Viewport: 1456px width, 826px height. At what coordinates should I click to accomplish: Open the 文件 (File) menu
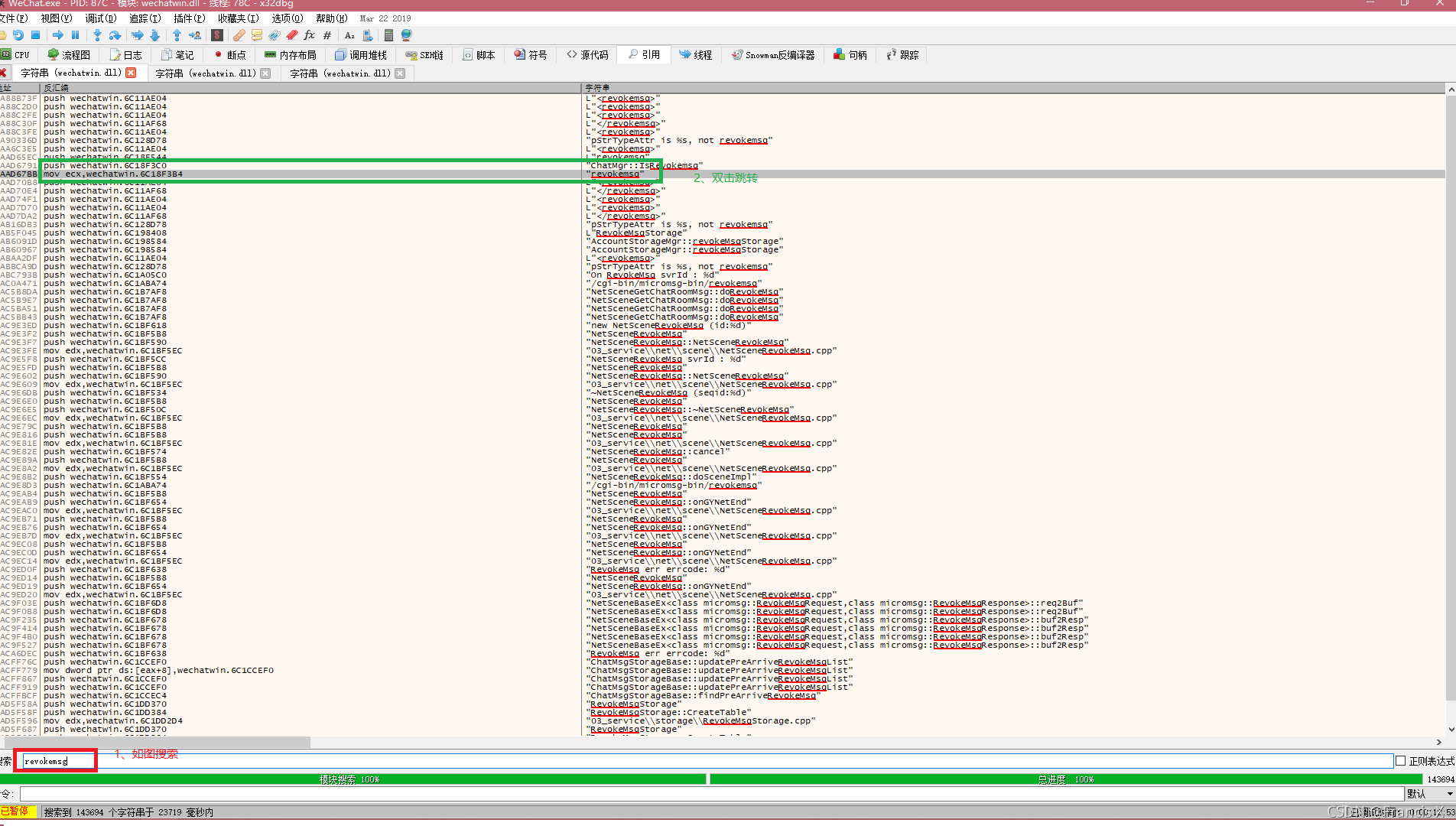coord(14,18)
